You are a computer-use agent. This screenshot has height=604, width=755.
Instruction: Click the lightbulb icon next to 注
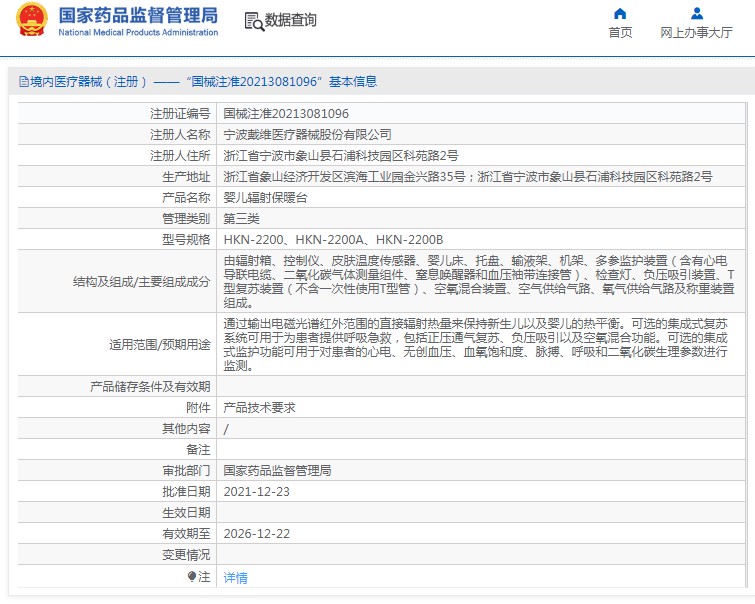pyautogui.click(x=192, y=577)
